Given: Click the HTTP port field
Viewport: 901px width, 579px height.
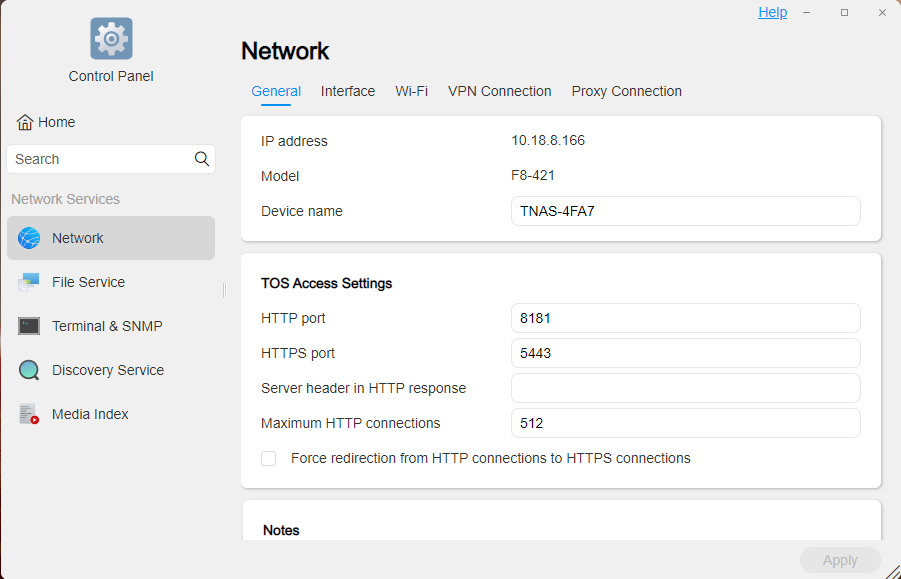Looking at the screenshot, I should tap(685, 318).
